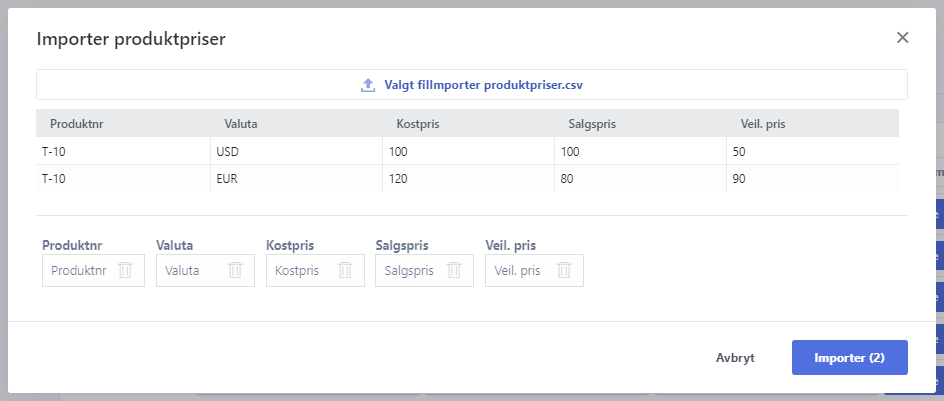
Task: Select the Veil. pris table column header
Action: click(763, 125)
